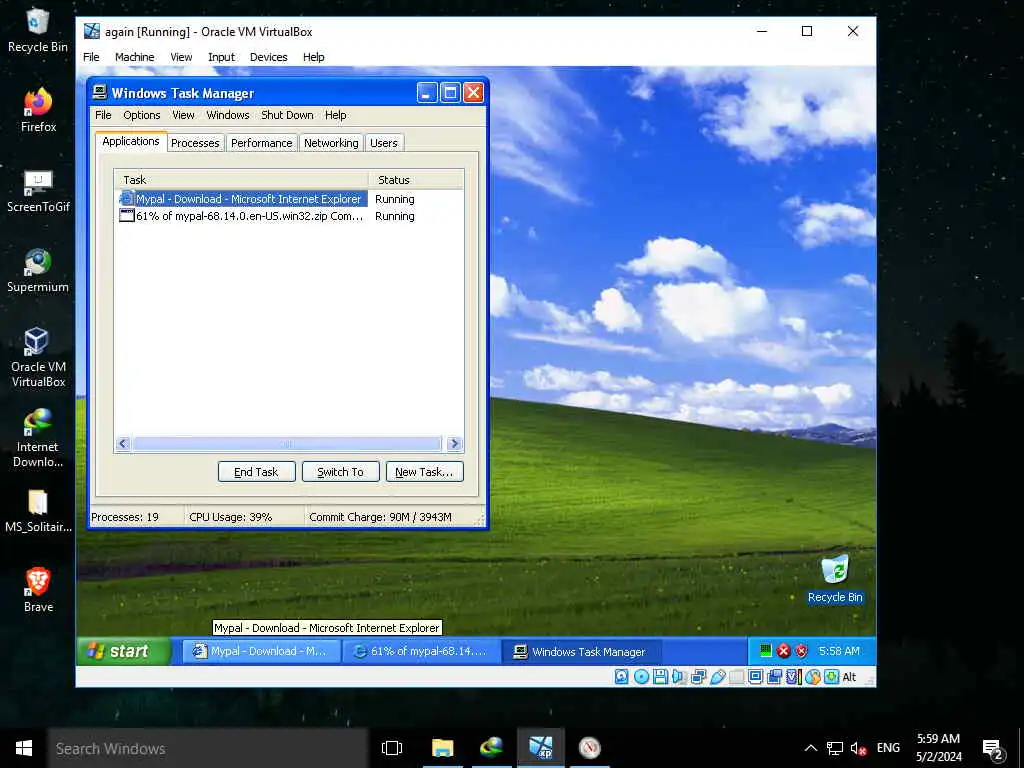The height and width of the screenshot is (768, 1024).
Task: Open Task Manager's Windows menu
Action: pyautogui.click(x=227, y=115)
